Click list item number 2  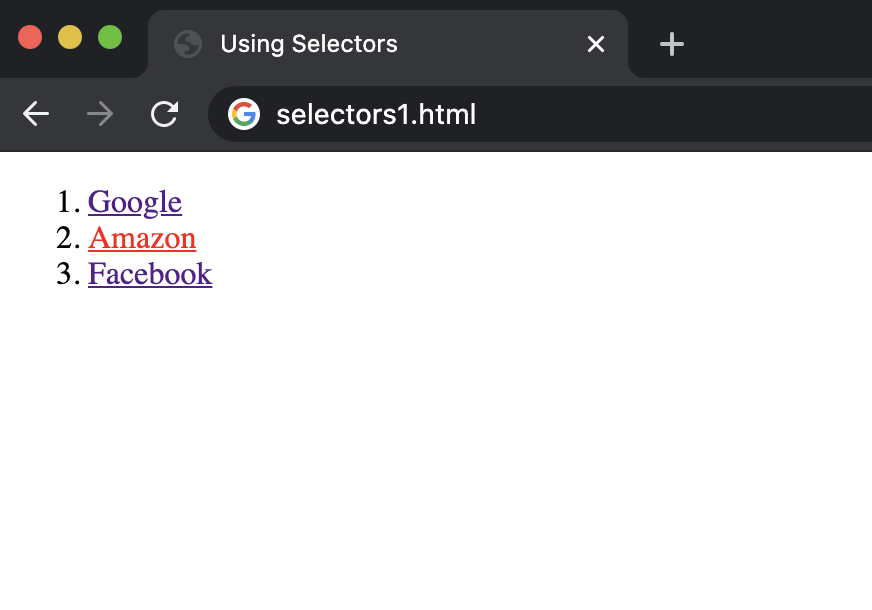[70, 238]
